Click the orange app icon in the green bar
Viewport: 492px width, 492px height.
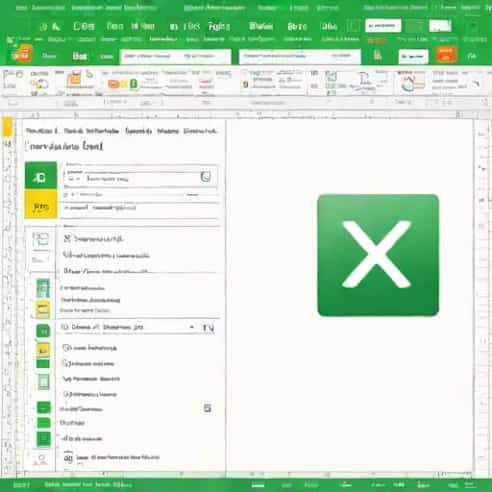[22, 54]
